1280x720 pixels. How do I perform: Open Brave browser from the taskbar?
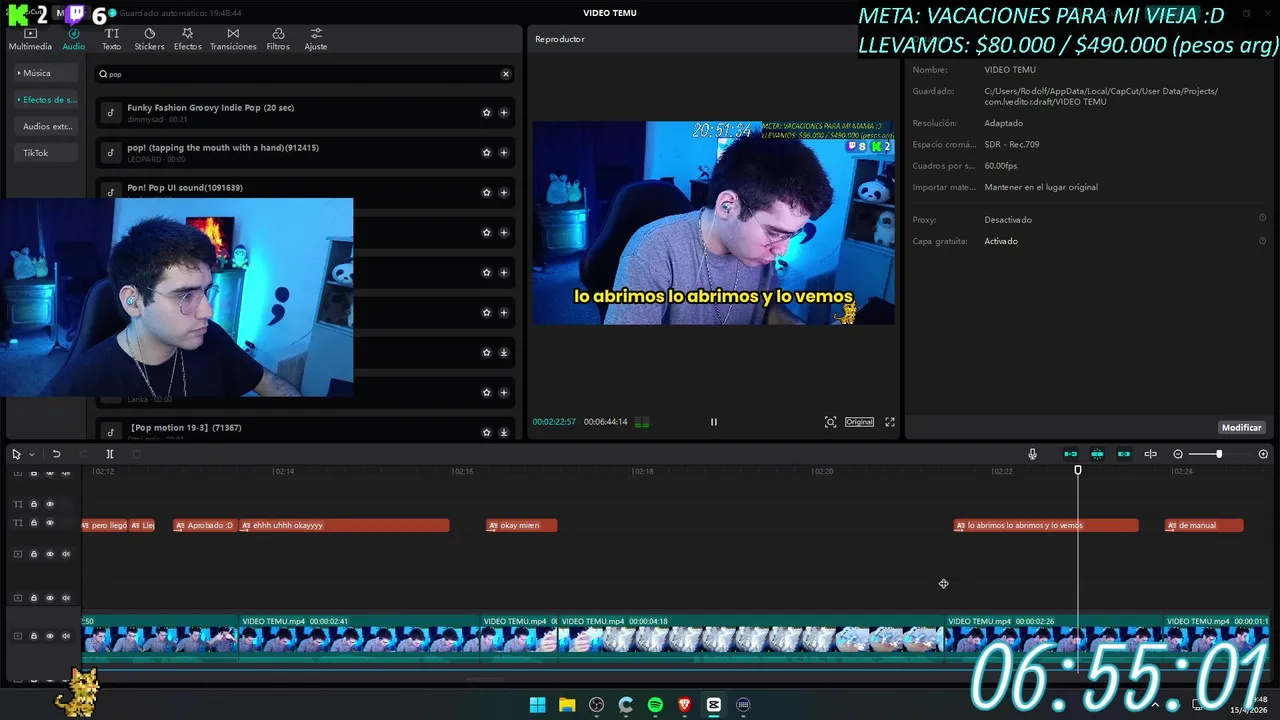click(684, 704)
